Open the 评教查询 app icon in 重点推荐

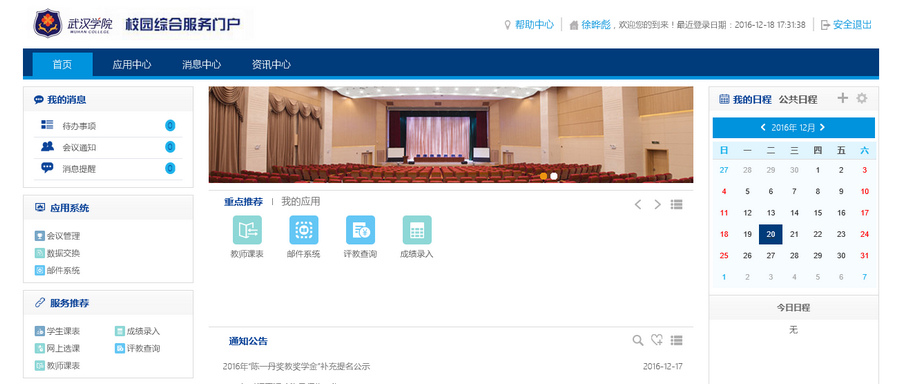click(360, 230)
